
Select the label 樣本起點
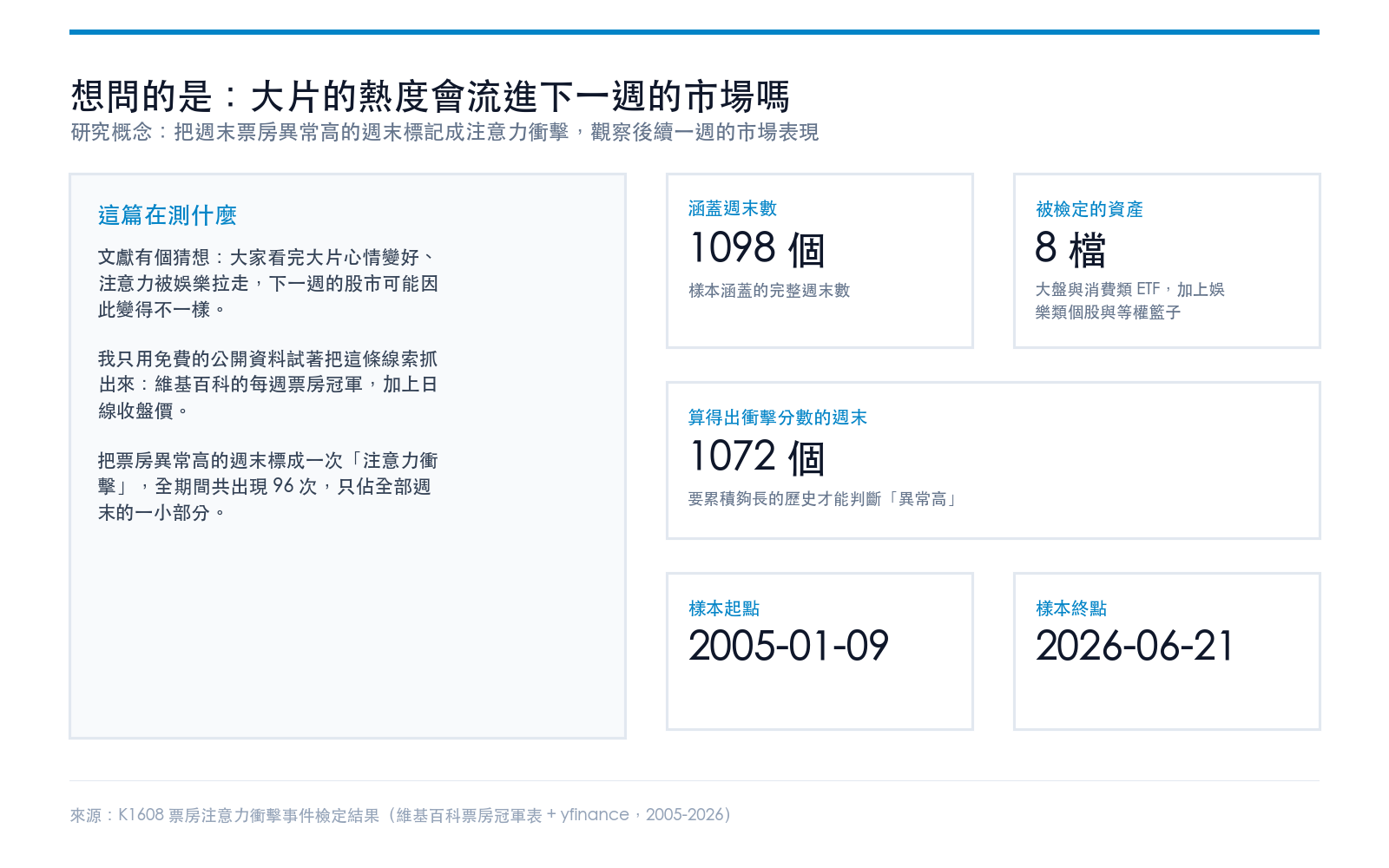click(724, 608)
